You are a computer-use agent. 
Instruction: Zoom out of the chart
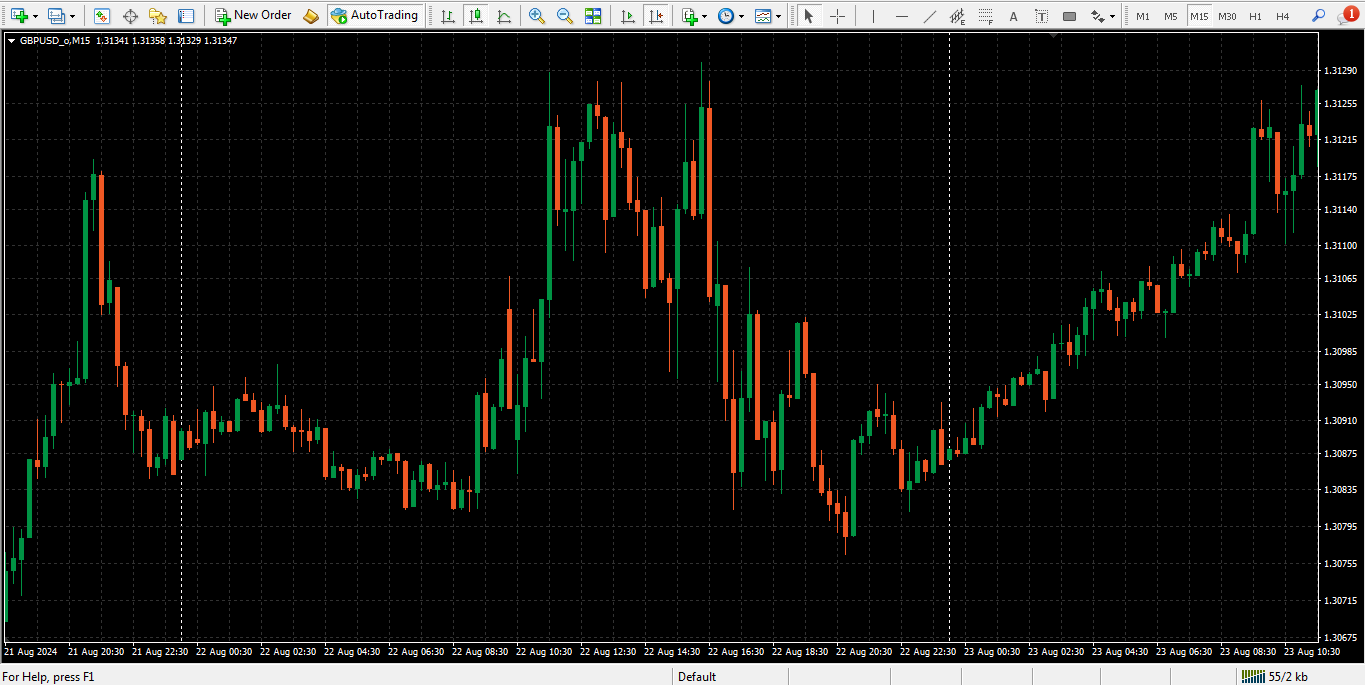pos(565,16)
